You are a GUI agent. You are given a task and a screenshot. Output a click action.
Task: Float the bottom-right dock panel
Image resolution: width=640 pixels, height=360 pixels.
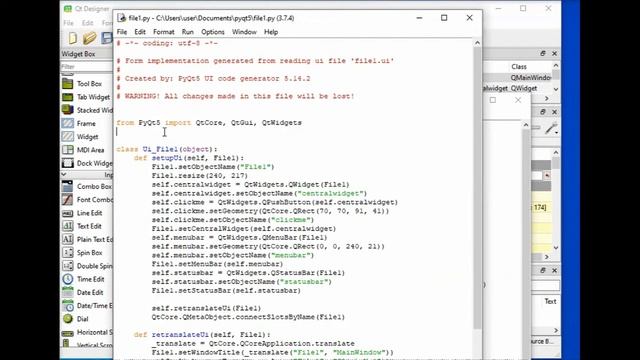(x=543, y=270)
